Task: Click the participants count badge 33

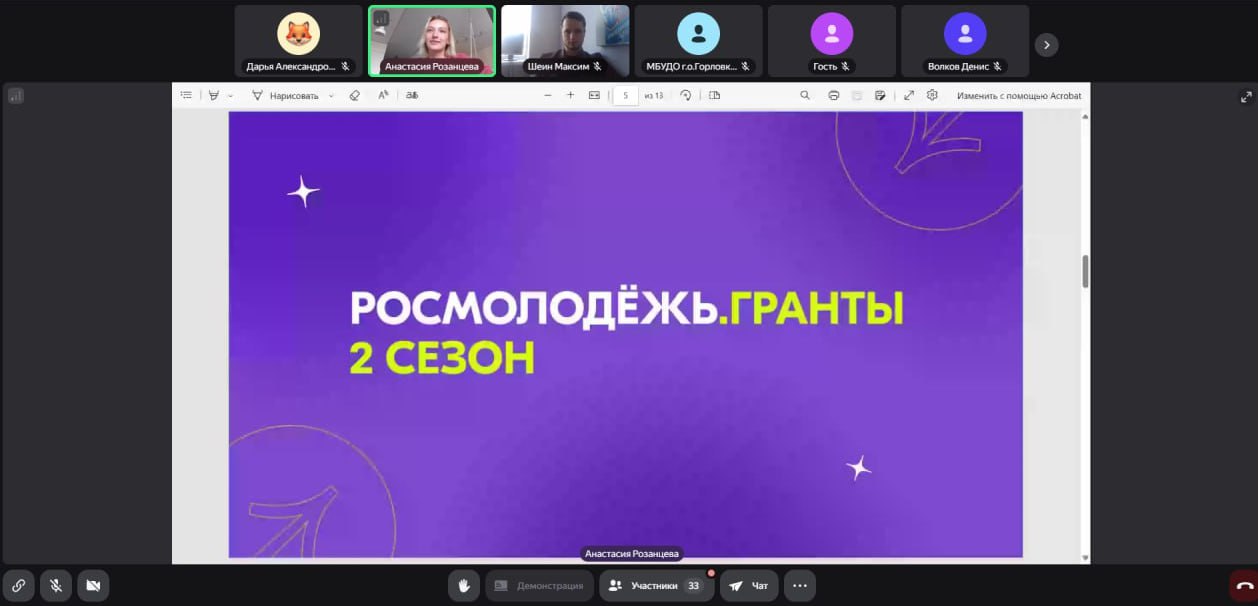Action: 693,586
